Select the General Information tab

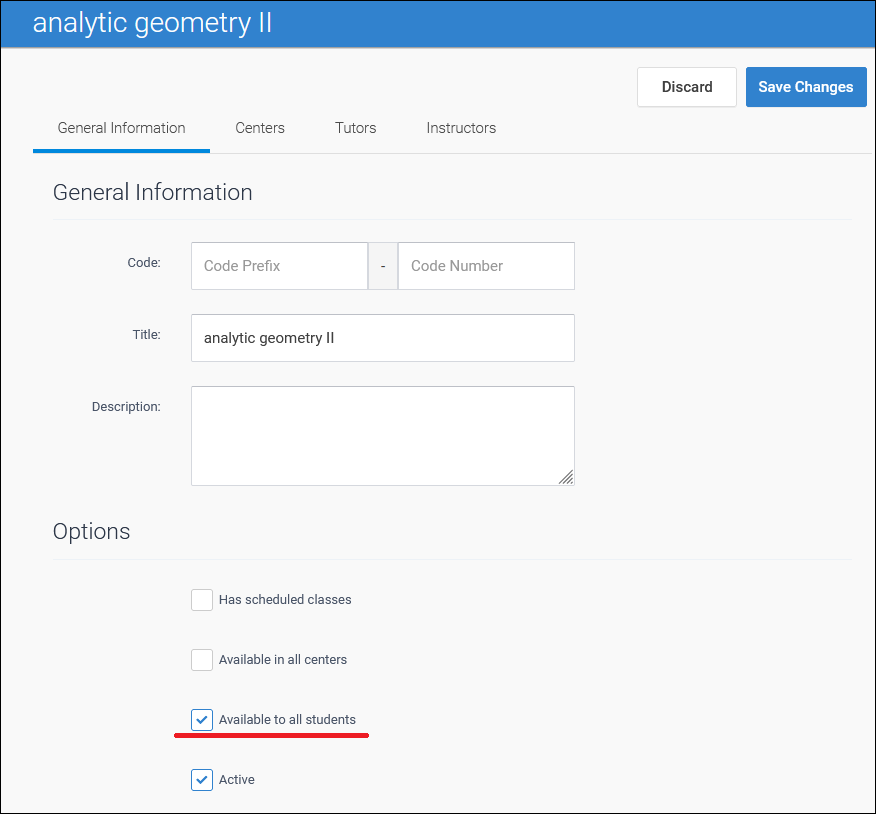(121, 128)
